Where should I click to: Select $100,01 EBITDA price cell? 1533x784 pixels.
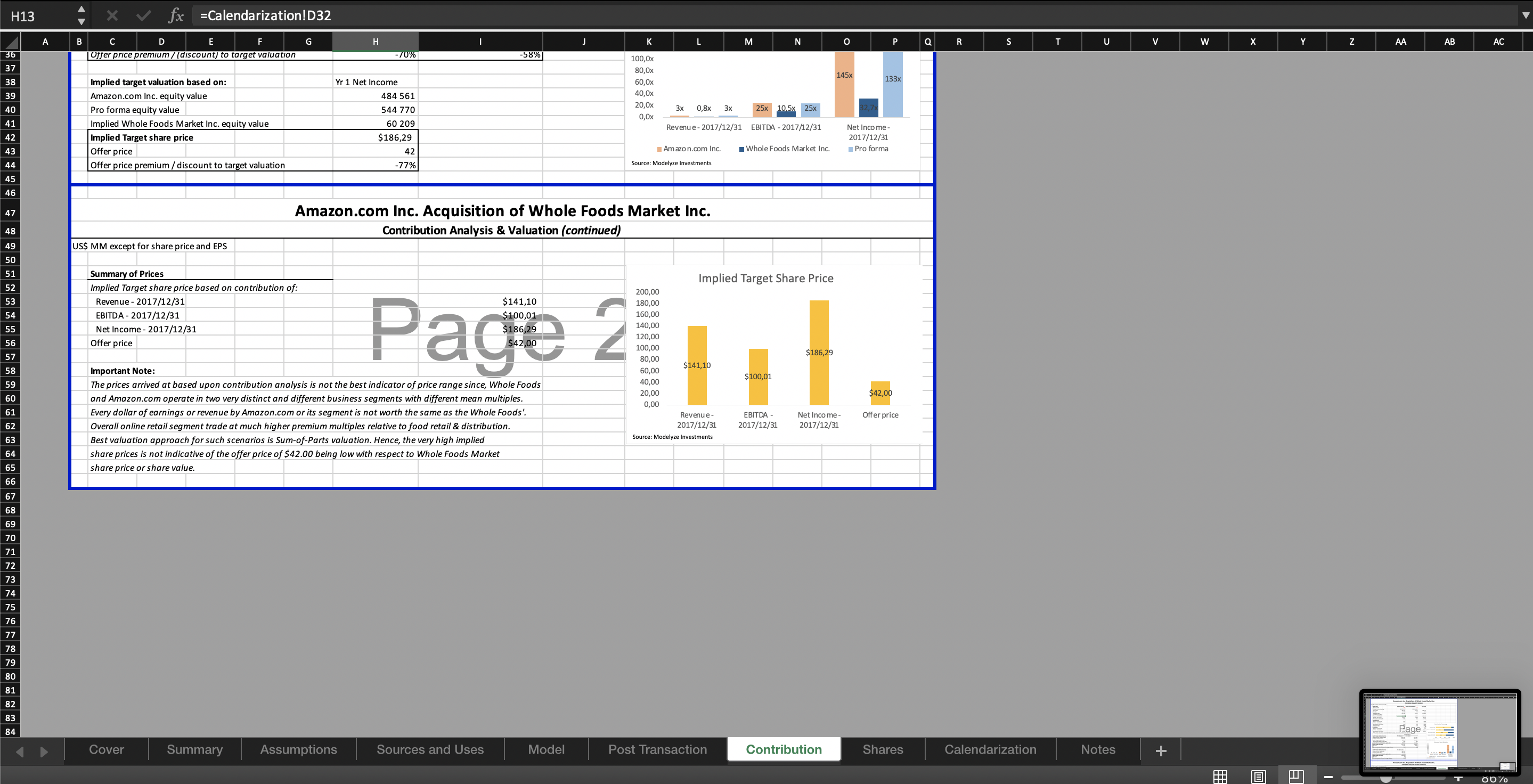click(x=480, y=315)
